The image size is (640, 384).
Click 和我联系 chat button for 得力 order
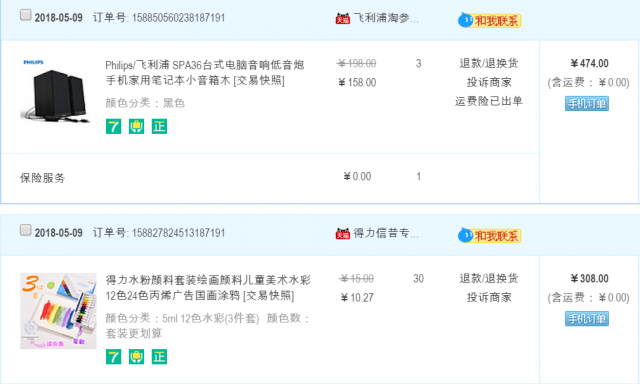point(489,235)
